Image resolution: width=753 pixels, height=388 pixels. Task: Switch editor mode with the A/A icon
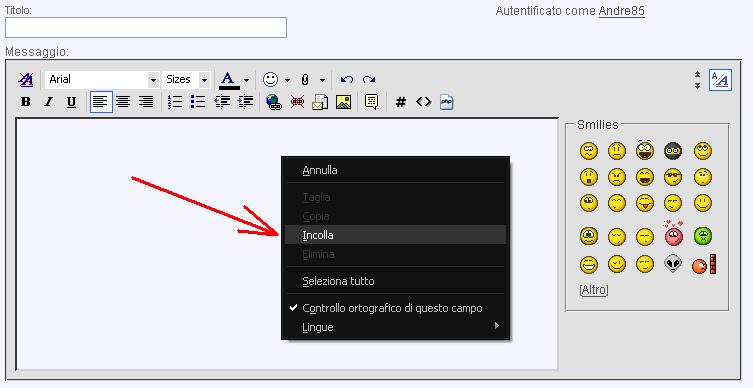720,80
